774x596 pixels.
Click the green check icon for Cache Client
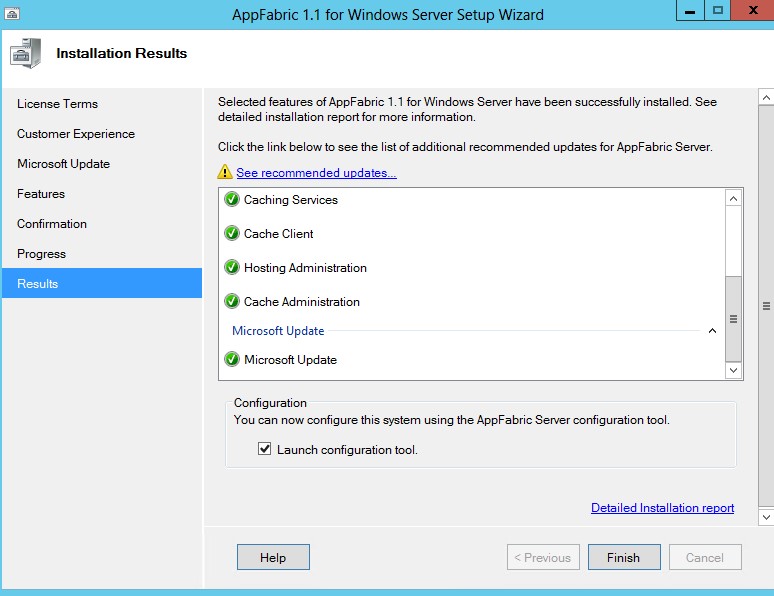coord(232,233)
